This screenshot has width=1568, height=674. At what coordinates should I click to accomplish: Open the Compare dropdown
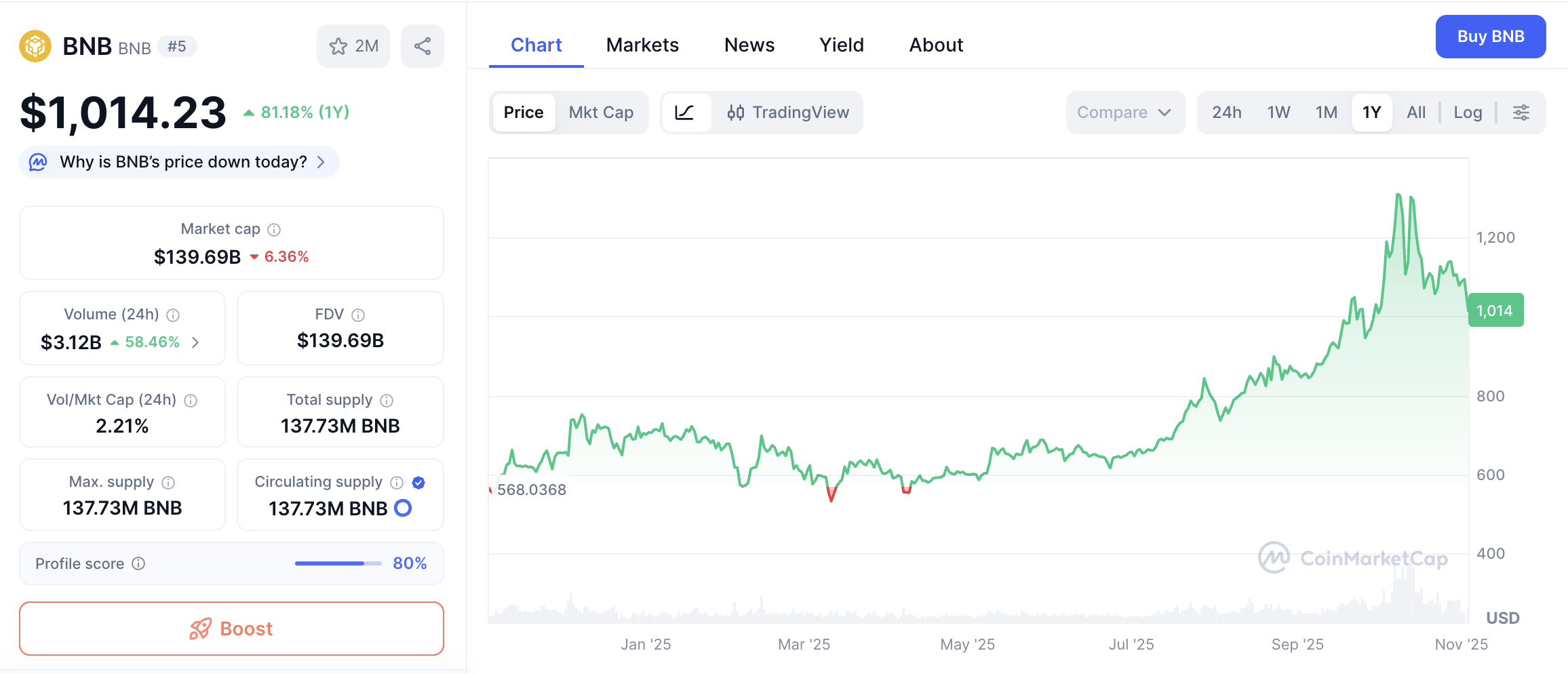[1124, 113]
